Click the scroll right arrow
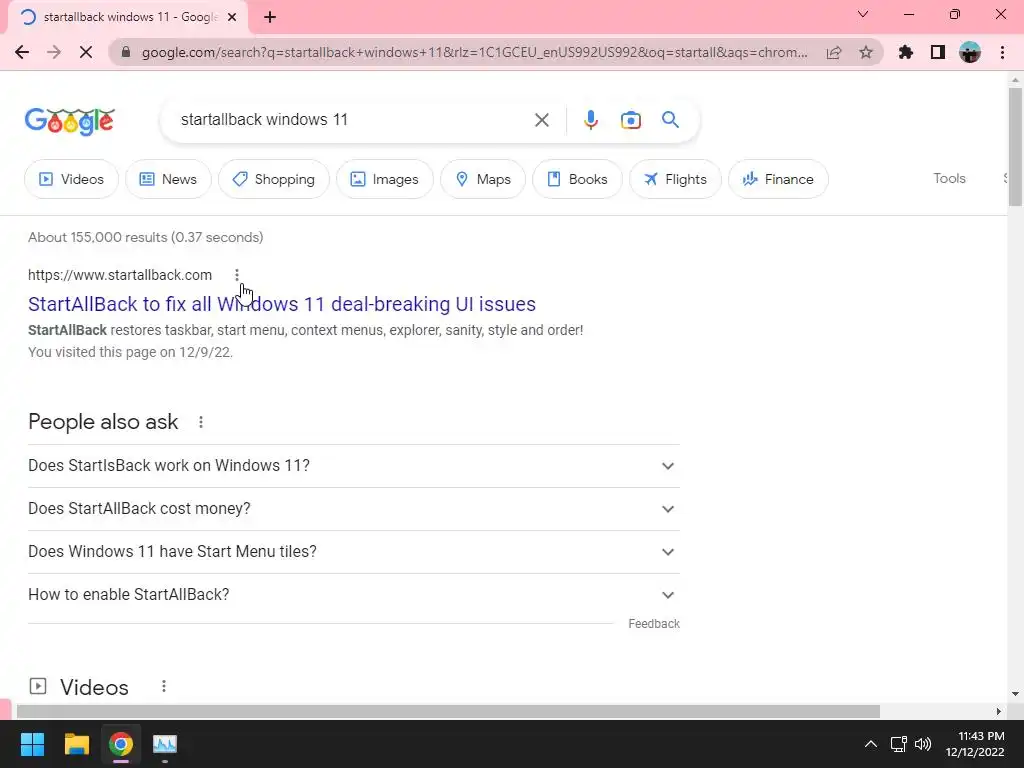Viewport: 1024px width, 768px height. tap(999, 711)
